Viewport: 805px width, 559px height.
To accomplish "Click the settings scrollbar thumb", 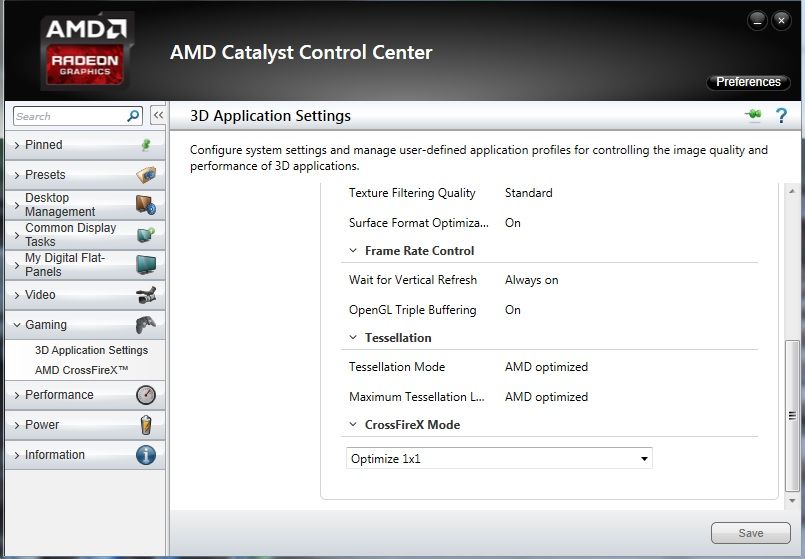I will tap(792, 416).
